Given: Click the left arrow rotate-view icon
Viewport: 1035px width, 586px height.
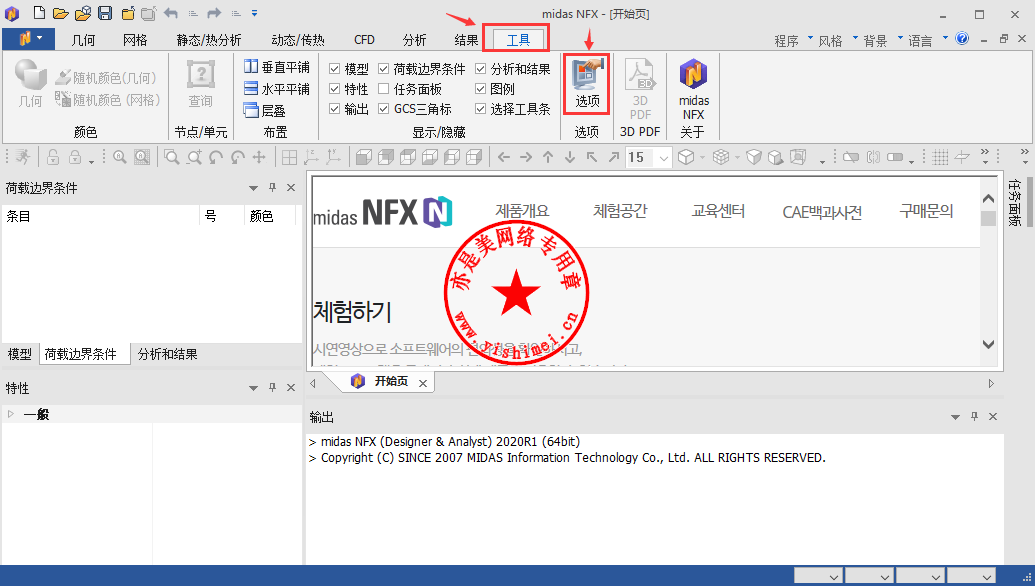Looking at the screenshot, I should pyautogui.click(x=504, y=157).
